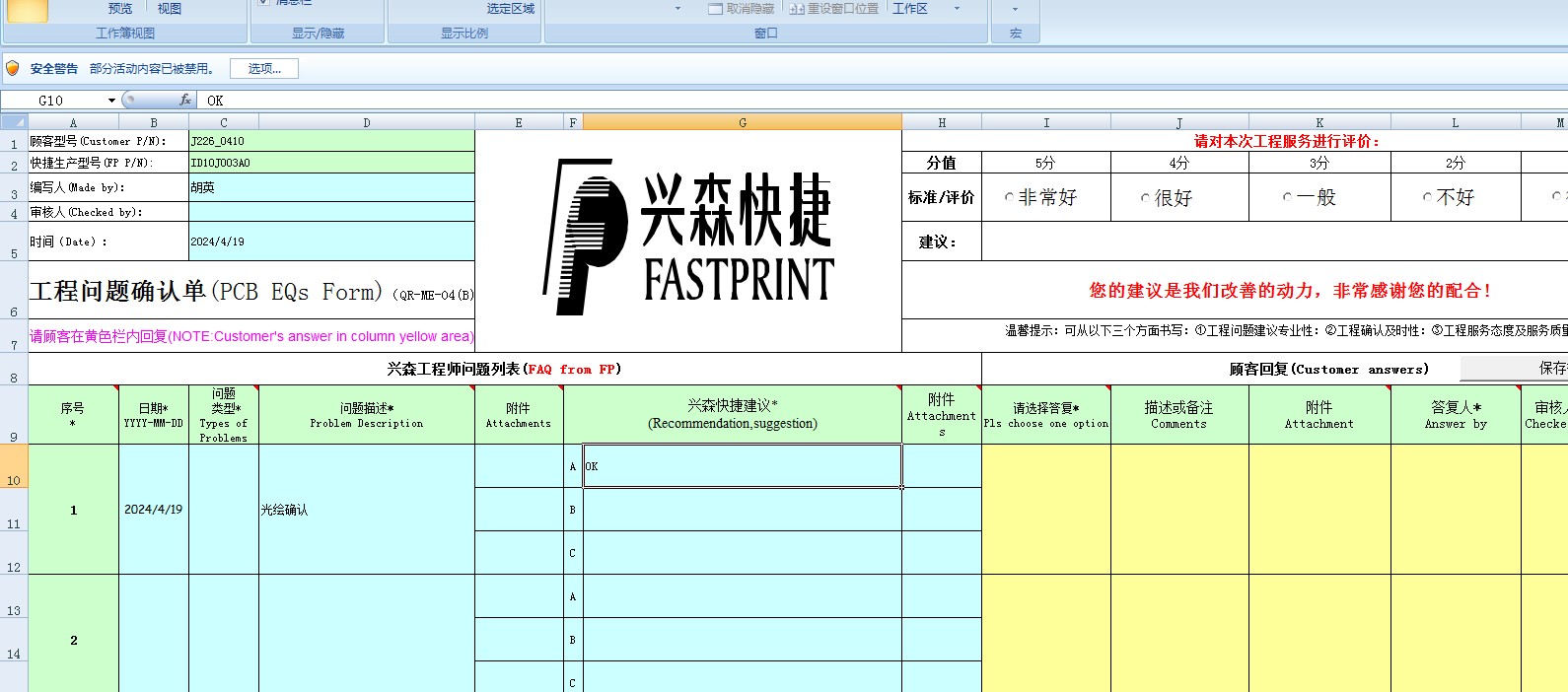Click the 2024/4/19 cell in row 5

[331, 242]
